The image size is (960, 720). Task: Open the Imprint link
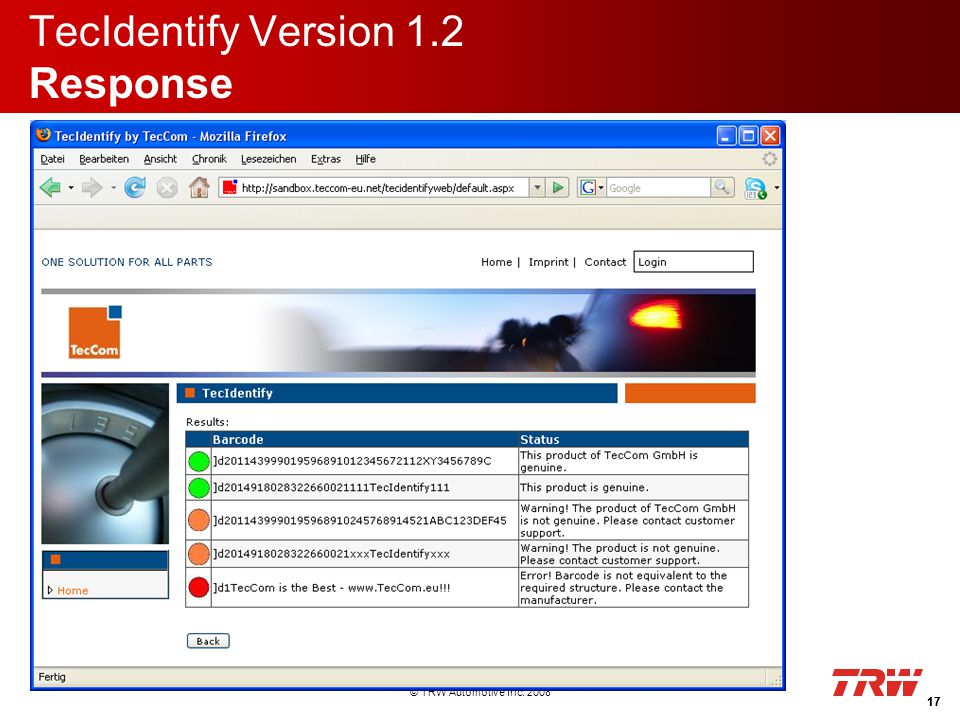pos(549,262)
